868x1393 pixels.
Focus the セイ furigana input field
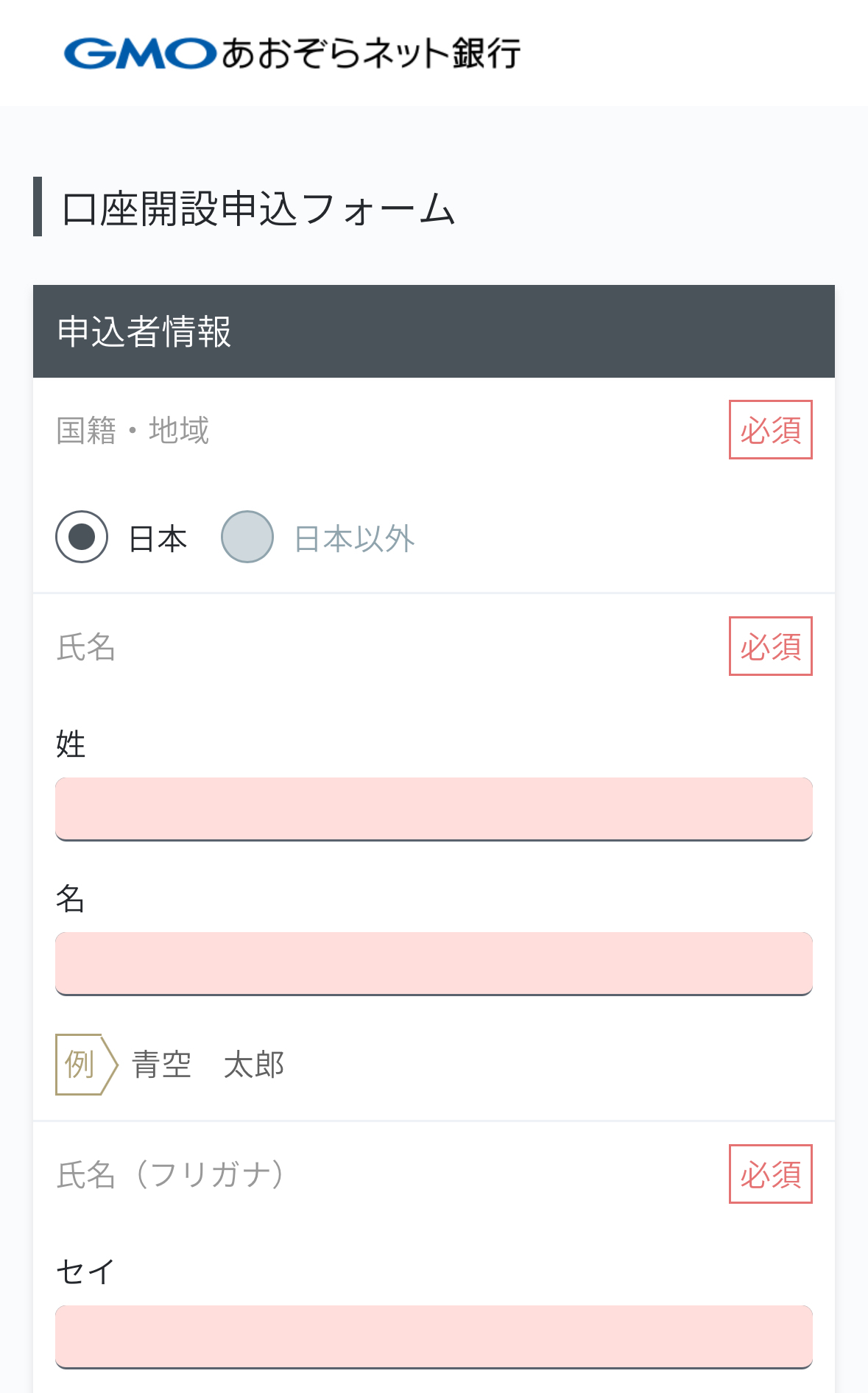(434, 1336)
